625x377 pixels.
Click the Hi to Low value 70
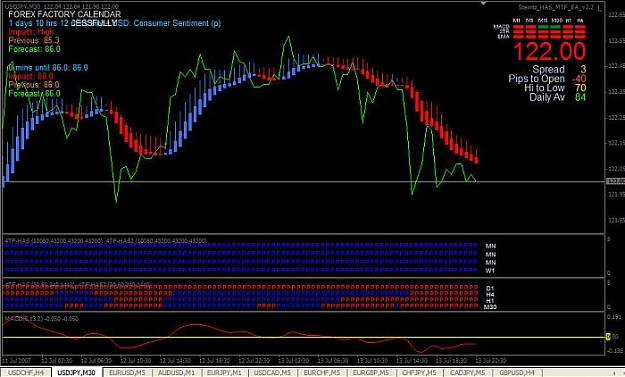click(580, 88)
